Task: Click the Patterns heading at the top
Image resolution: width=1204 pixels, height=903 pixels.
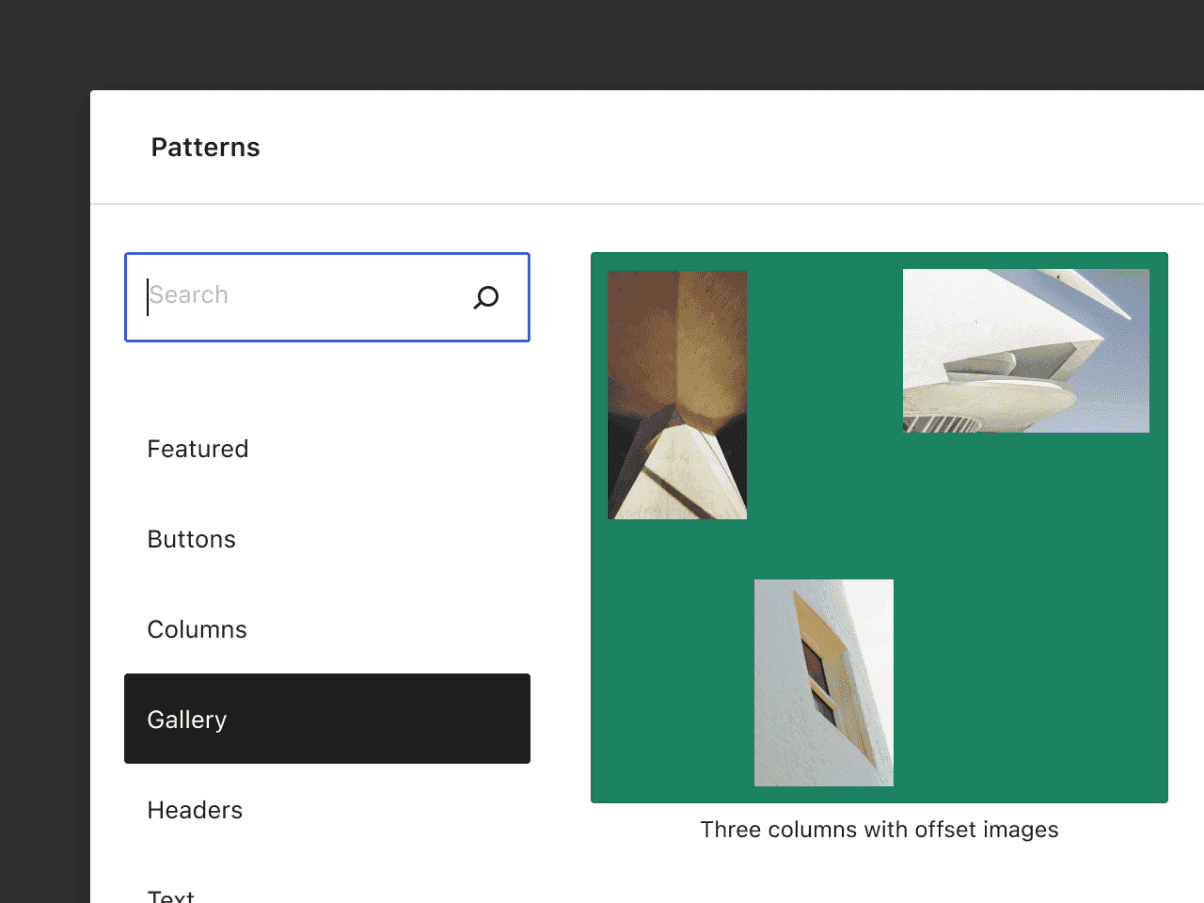Action: [x=205, y=147]
